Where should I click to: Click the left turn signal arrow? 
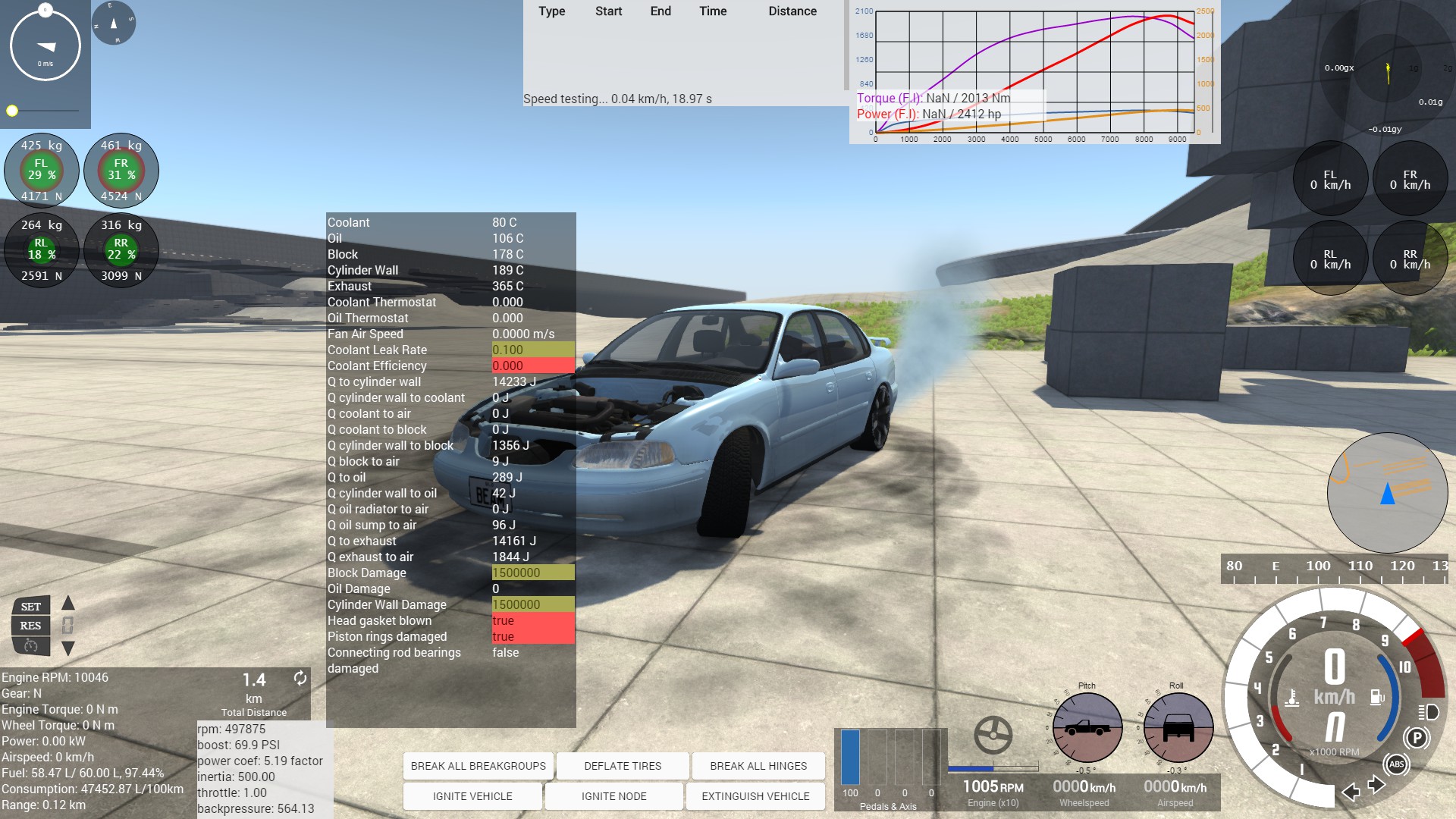point(1351,792)
